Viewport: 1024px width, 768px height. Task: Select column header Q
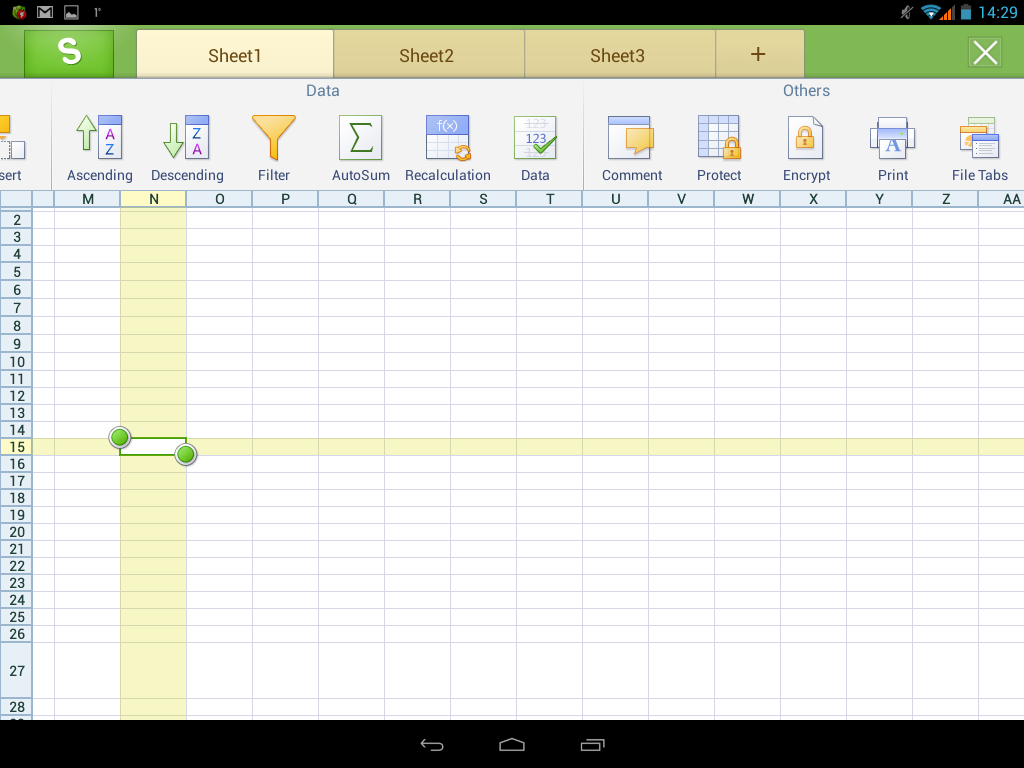(x=351, y=199)
